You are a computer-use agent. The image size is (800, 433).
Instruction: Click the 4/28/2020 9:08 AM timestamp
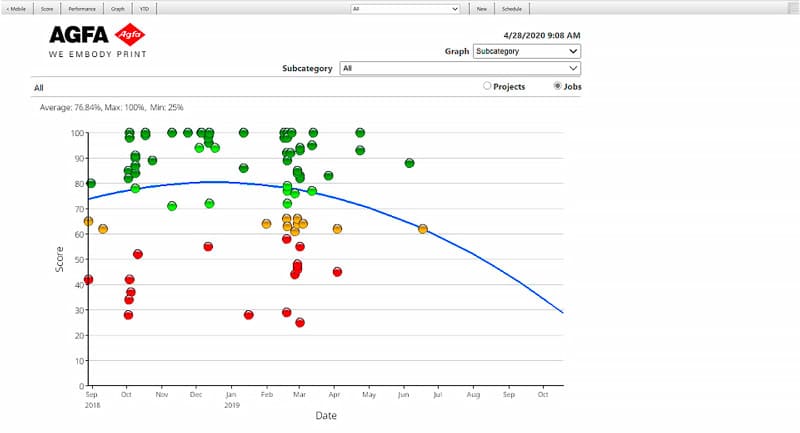click(542, 35)
